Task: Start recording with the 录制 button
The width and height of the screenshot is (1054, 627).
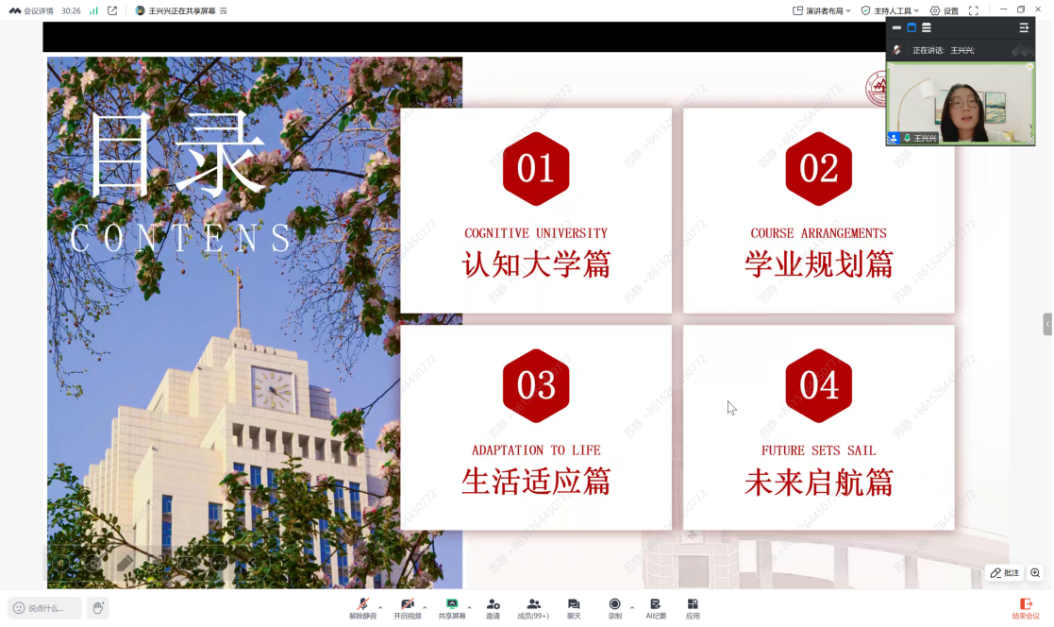Action: click(x=614, y=606)
